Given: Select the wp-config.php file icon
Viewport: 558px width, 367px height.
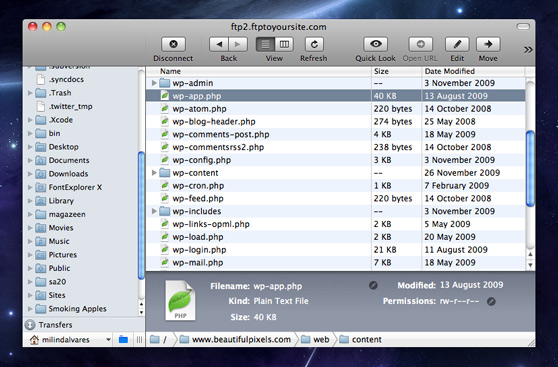Looking at the screenshot, I should 164,160.
